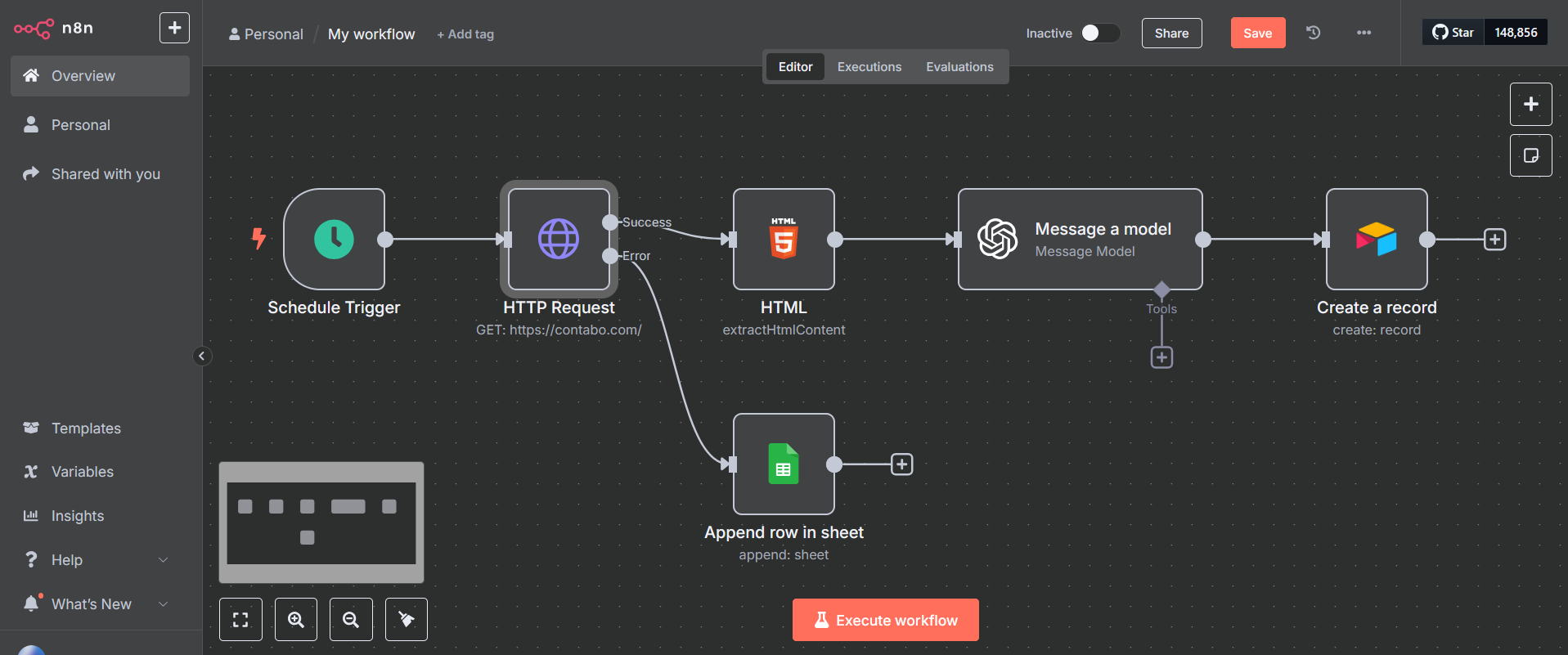This screenshot has width=1568, height=655.
Task: Click the tidy up workflow icon
Action: (x=406, y=620)
